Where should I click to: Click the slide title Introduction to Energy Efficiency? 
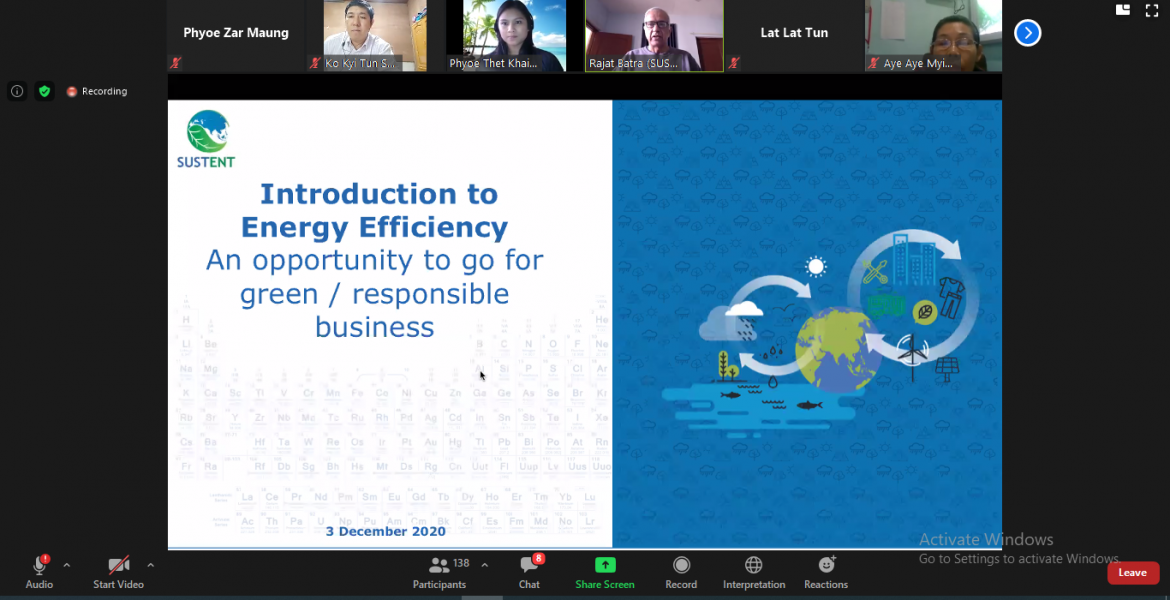point(375,210)
